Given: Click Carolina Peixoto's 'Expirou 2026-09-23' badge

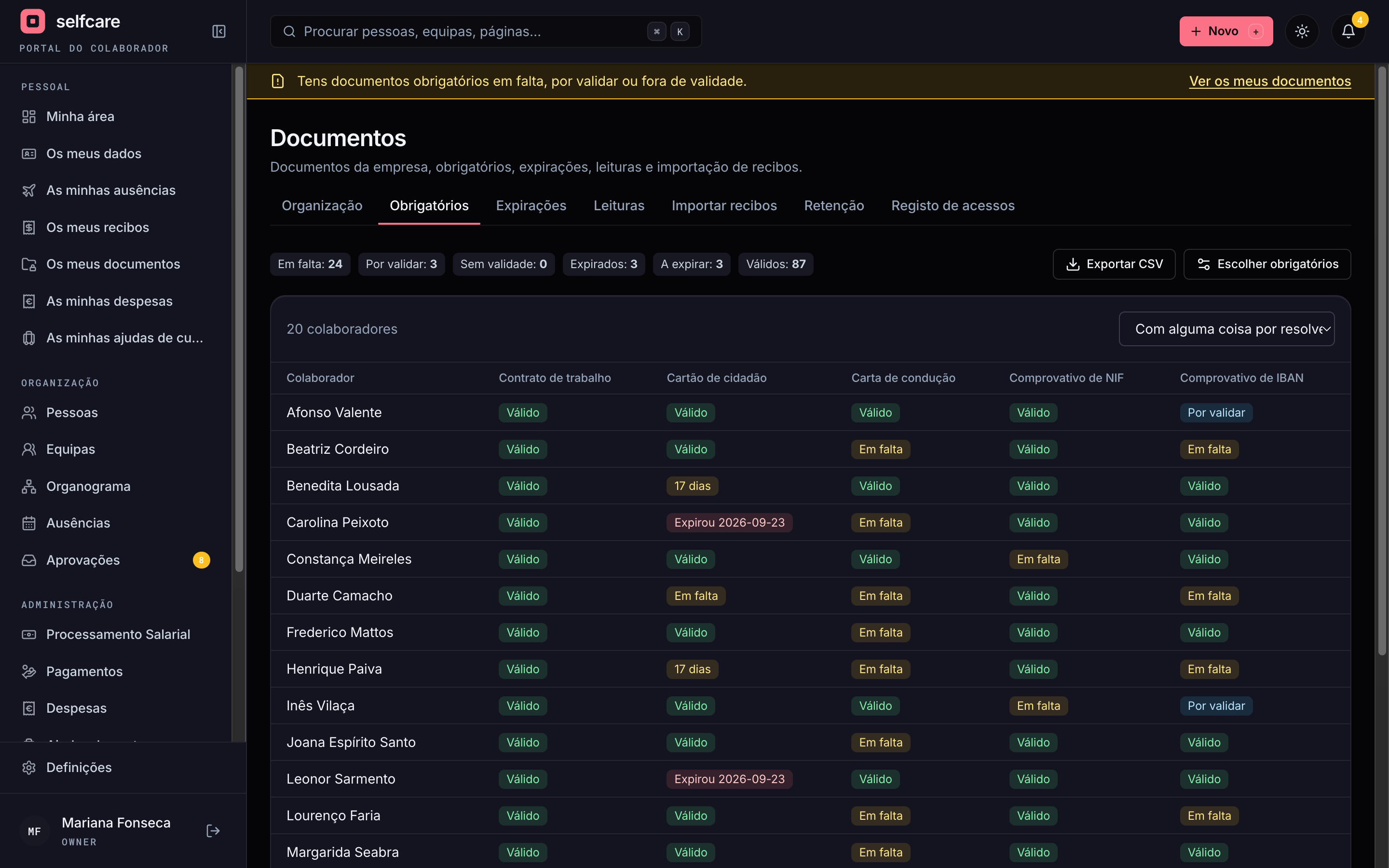Looking at the screenshot, I should pyautogui.click(x=729, y=522).
